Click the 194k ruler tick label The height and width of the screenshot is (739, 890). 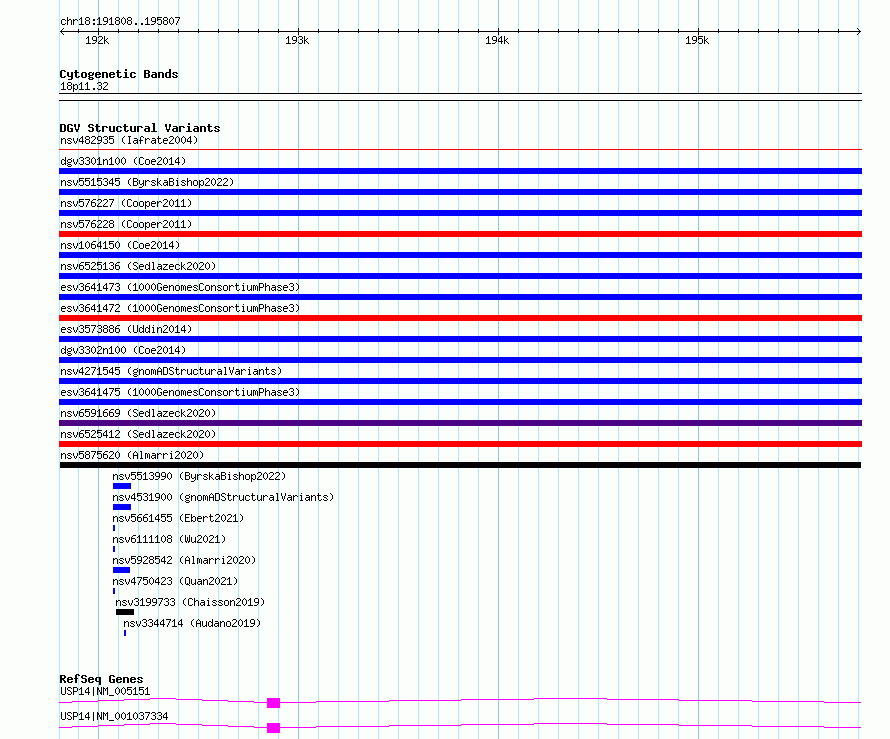[497, 40]
